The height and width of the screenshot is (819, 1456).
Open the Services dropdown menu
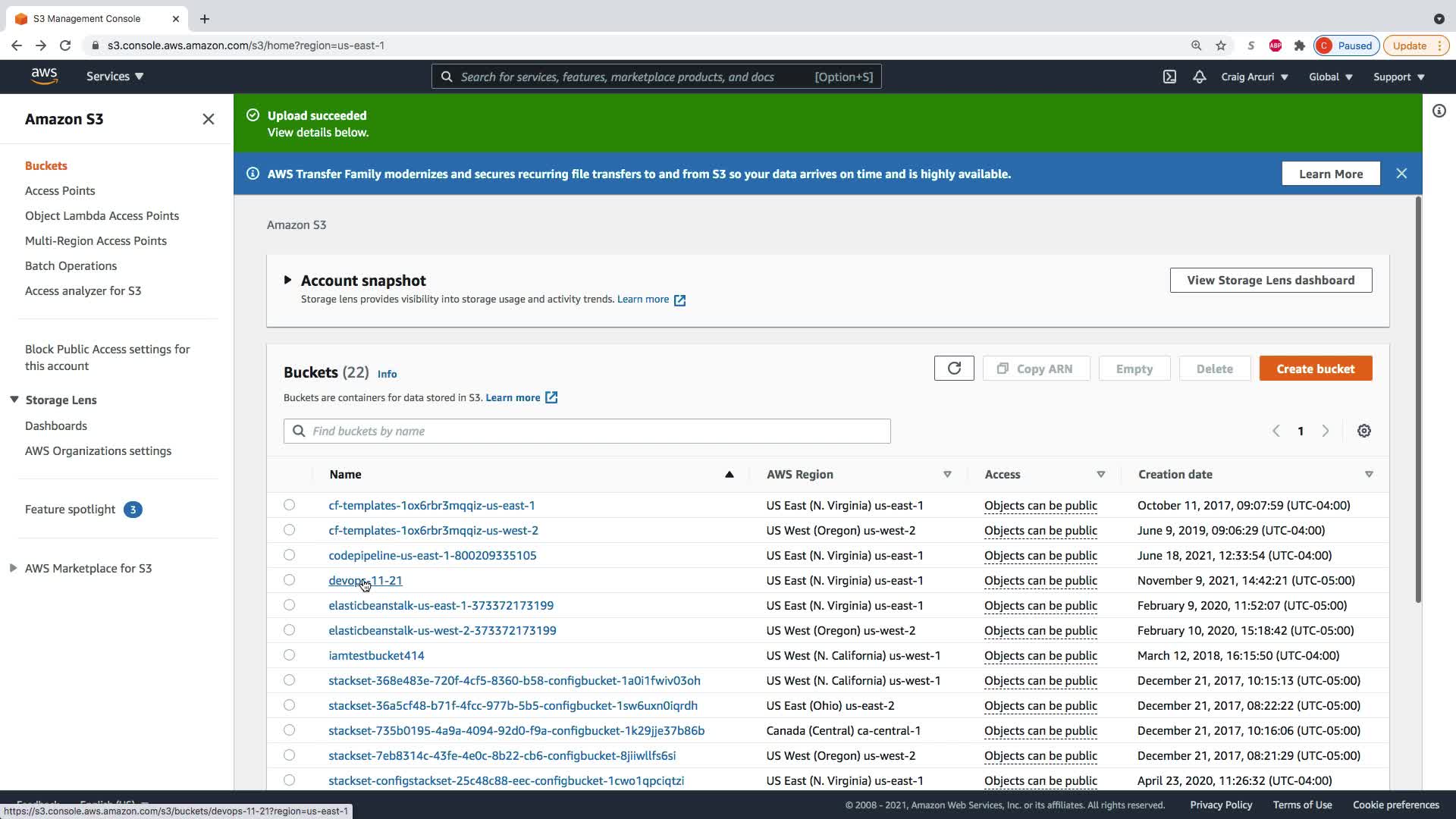pyautogui.click(x=115, y=77)
